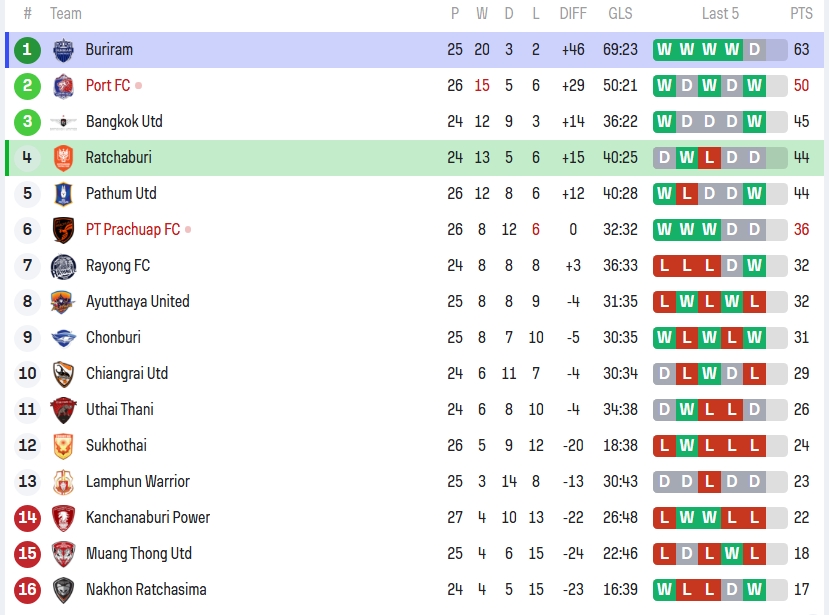Click Ratchaburi's red loss badge
The width and height of the screenshot is (829, 615).
[x=709, y=158]
